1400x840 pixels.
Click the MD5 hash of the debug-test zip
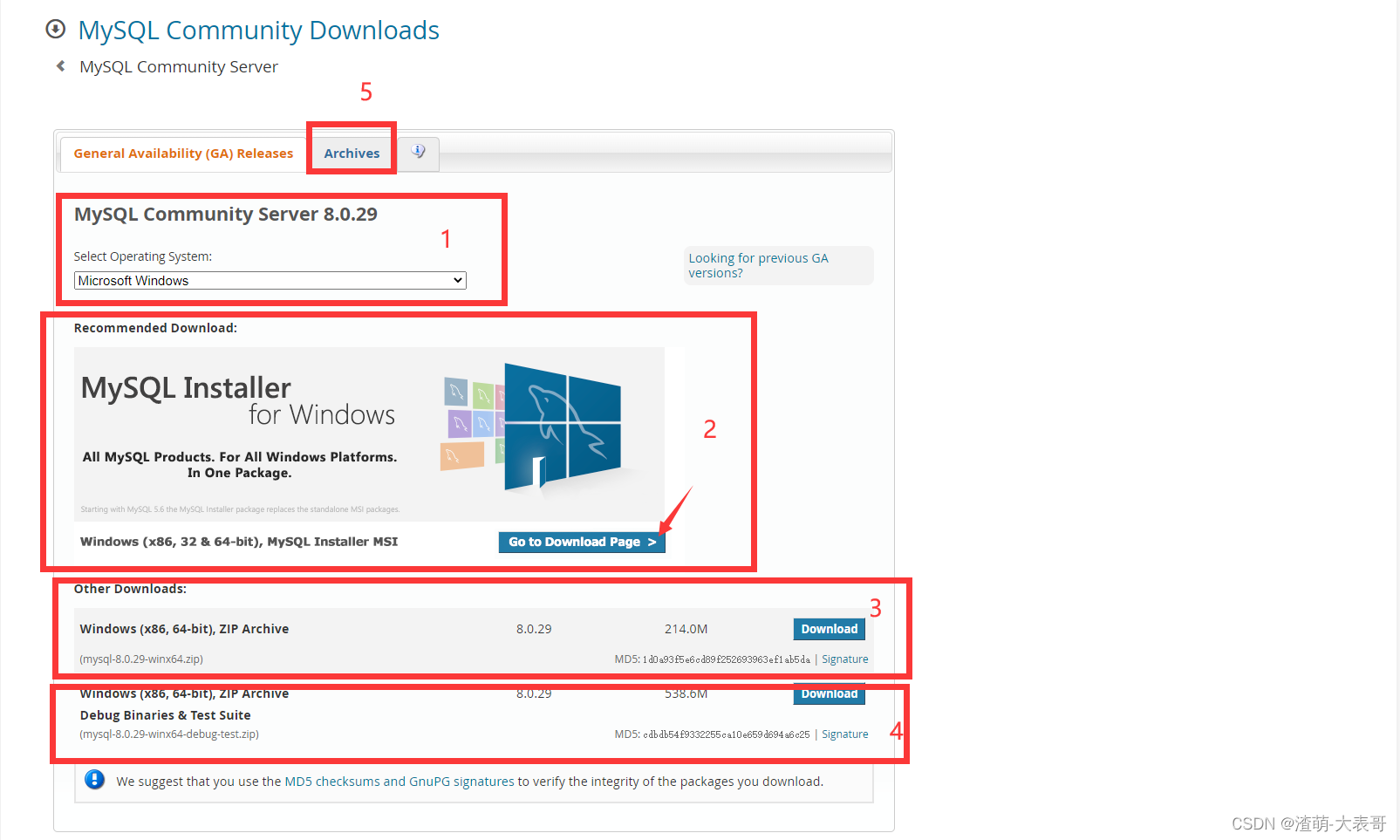pyautogui.click(x=727, y=734)
